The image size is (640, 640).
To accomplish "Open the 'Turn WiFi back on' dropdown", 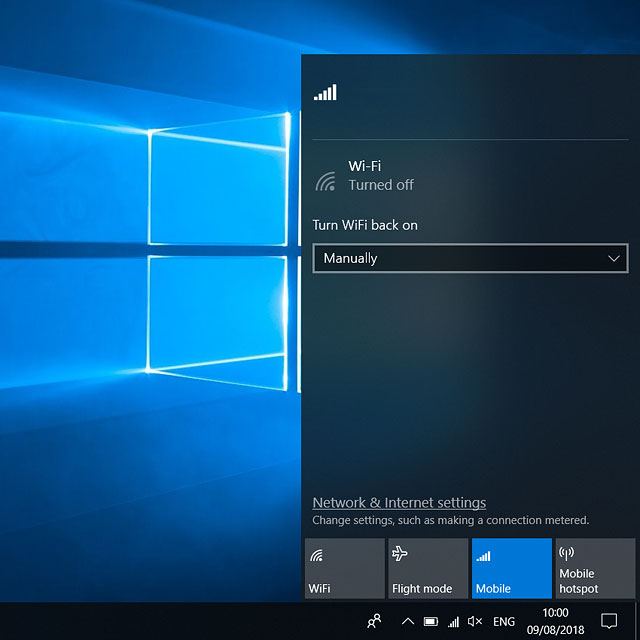I will click(x=470, y=258).
